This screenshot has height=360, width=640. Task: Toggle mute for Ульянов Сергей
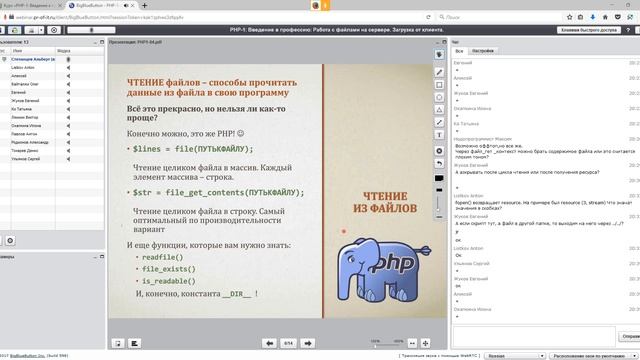[x=68, y=159]
